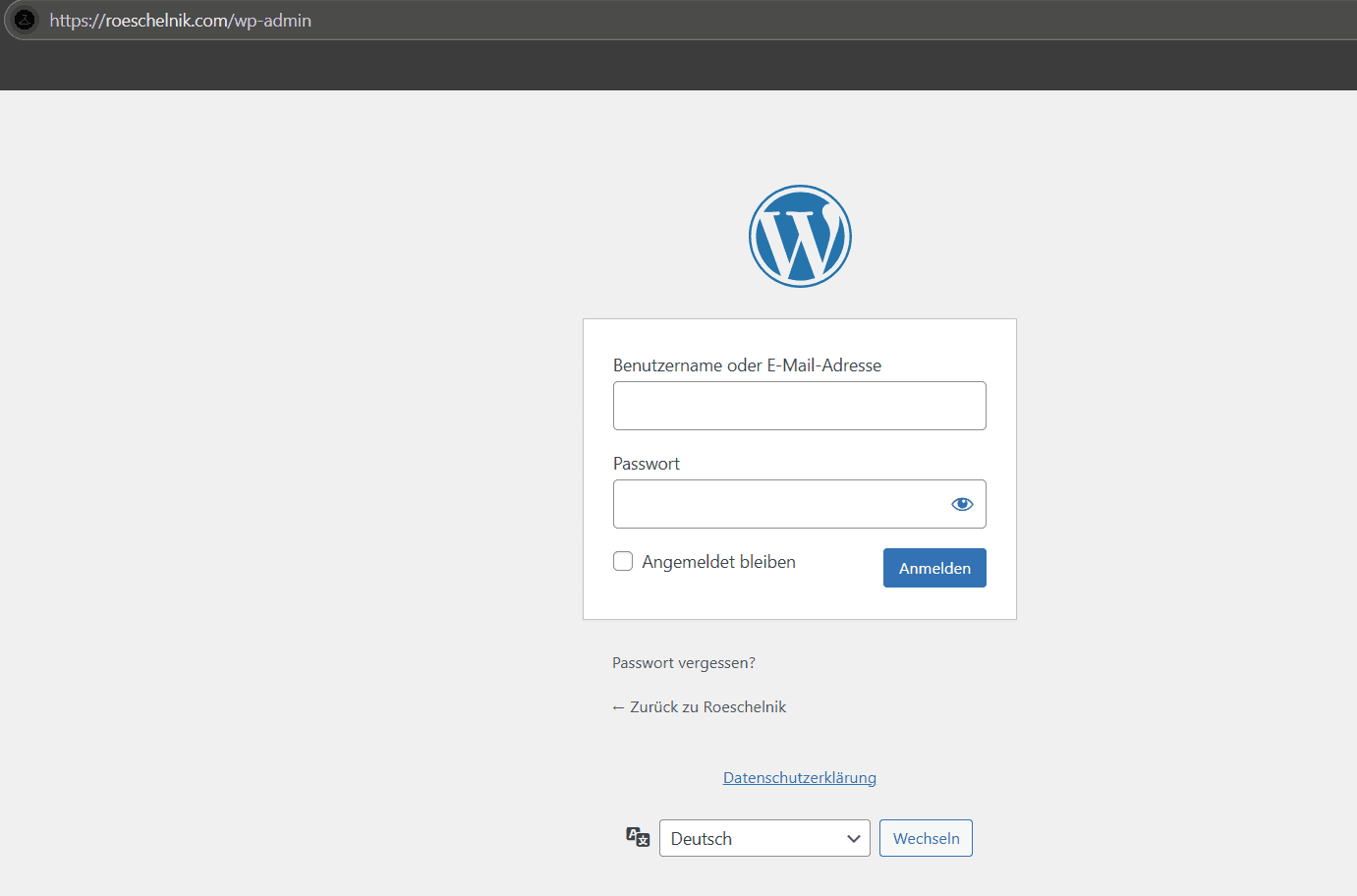
Task: Click the Passwort field label
Action: (x=647, y=464)
